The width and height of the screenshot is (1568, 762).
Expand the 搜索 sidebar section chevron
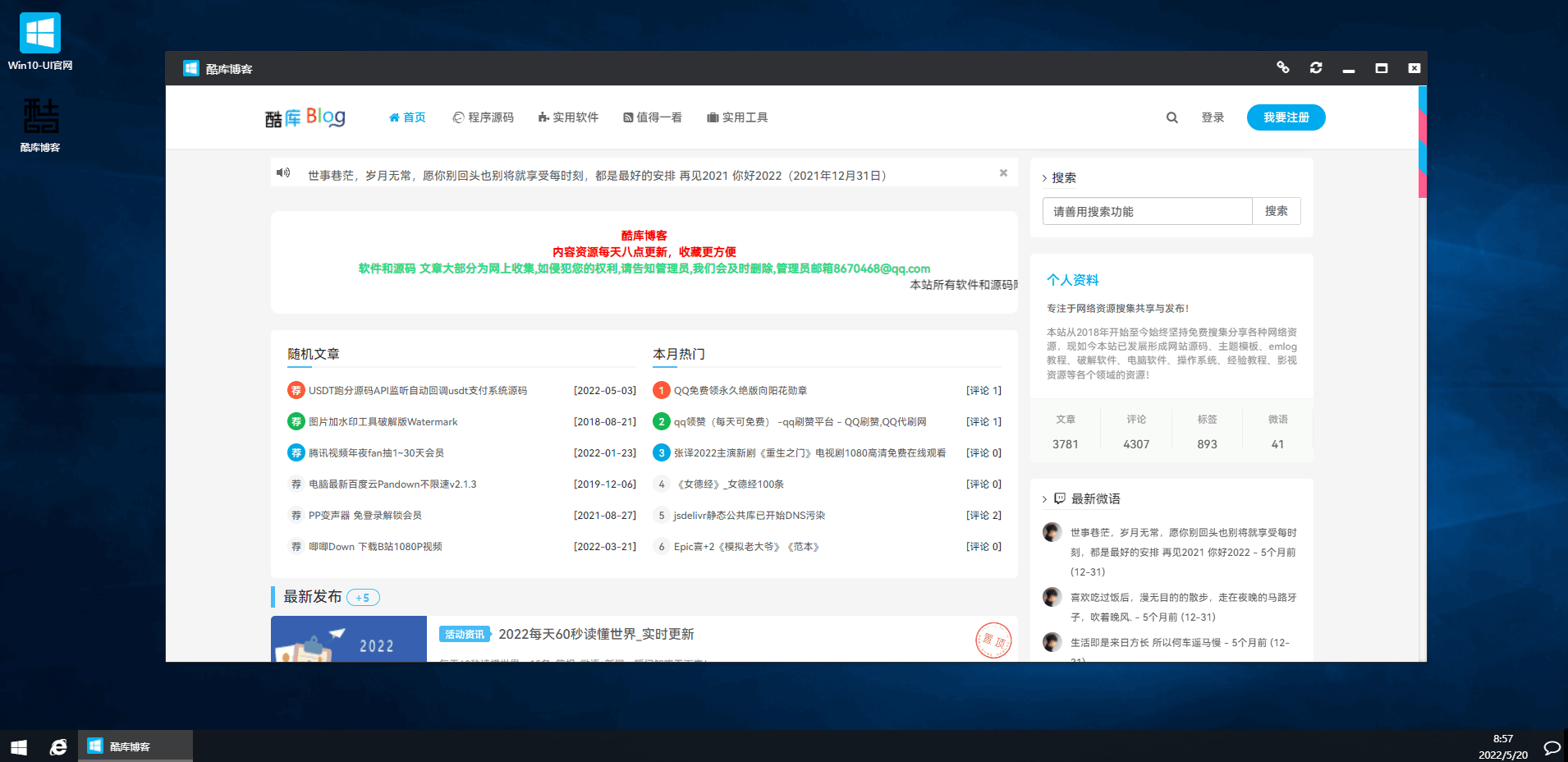click(x=1043, y=177)
